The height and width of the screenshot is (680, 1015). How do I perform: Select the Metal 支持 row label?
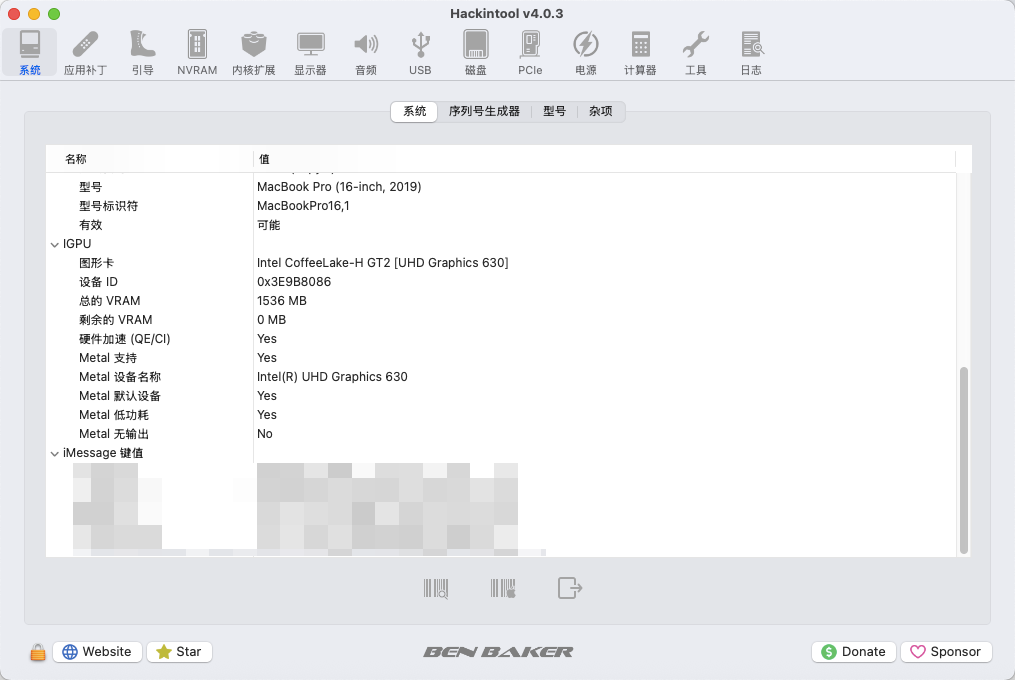108,358
